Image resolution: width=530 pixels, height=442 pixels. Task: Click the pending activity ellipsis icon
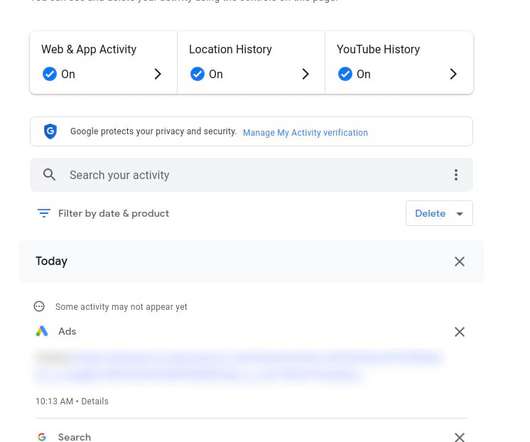[x=39, y=306]
